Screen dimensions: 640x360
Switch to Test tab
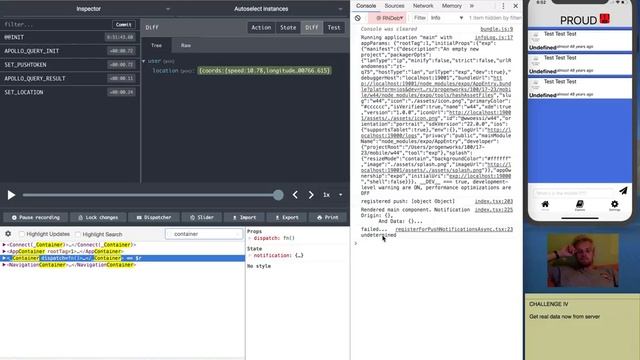tap(334, 28)
